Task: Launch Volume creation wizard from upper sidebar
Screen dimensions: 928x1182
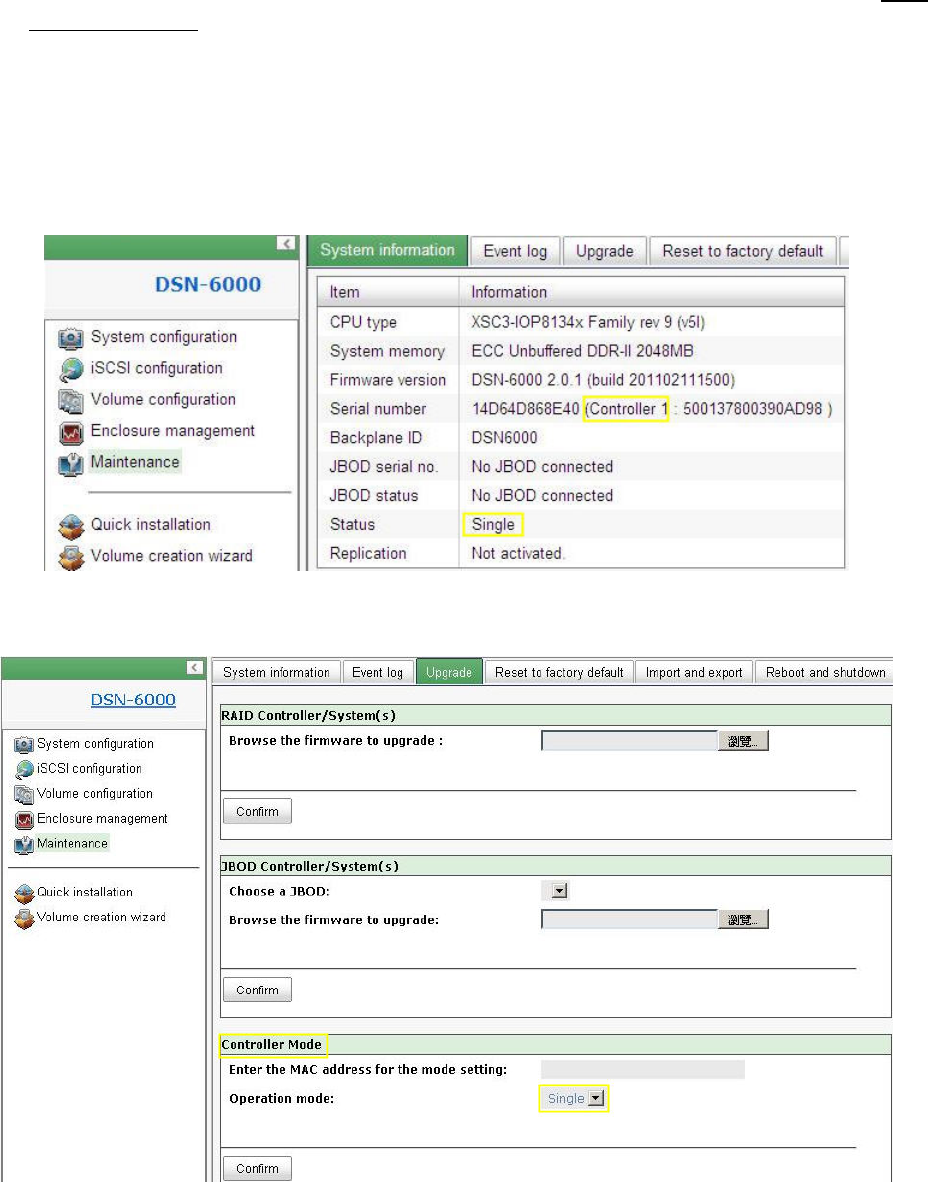Action: point(172,556)
